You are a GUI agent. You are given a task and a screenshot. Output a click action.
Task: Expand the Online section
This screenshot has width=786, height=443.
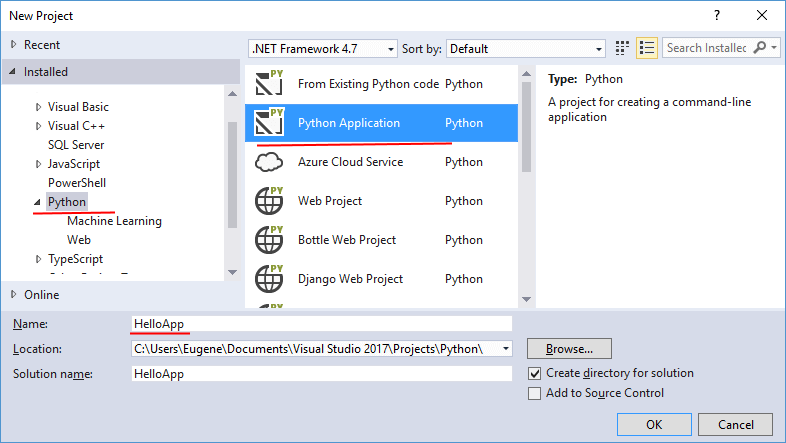coord(13,295)
